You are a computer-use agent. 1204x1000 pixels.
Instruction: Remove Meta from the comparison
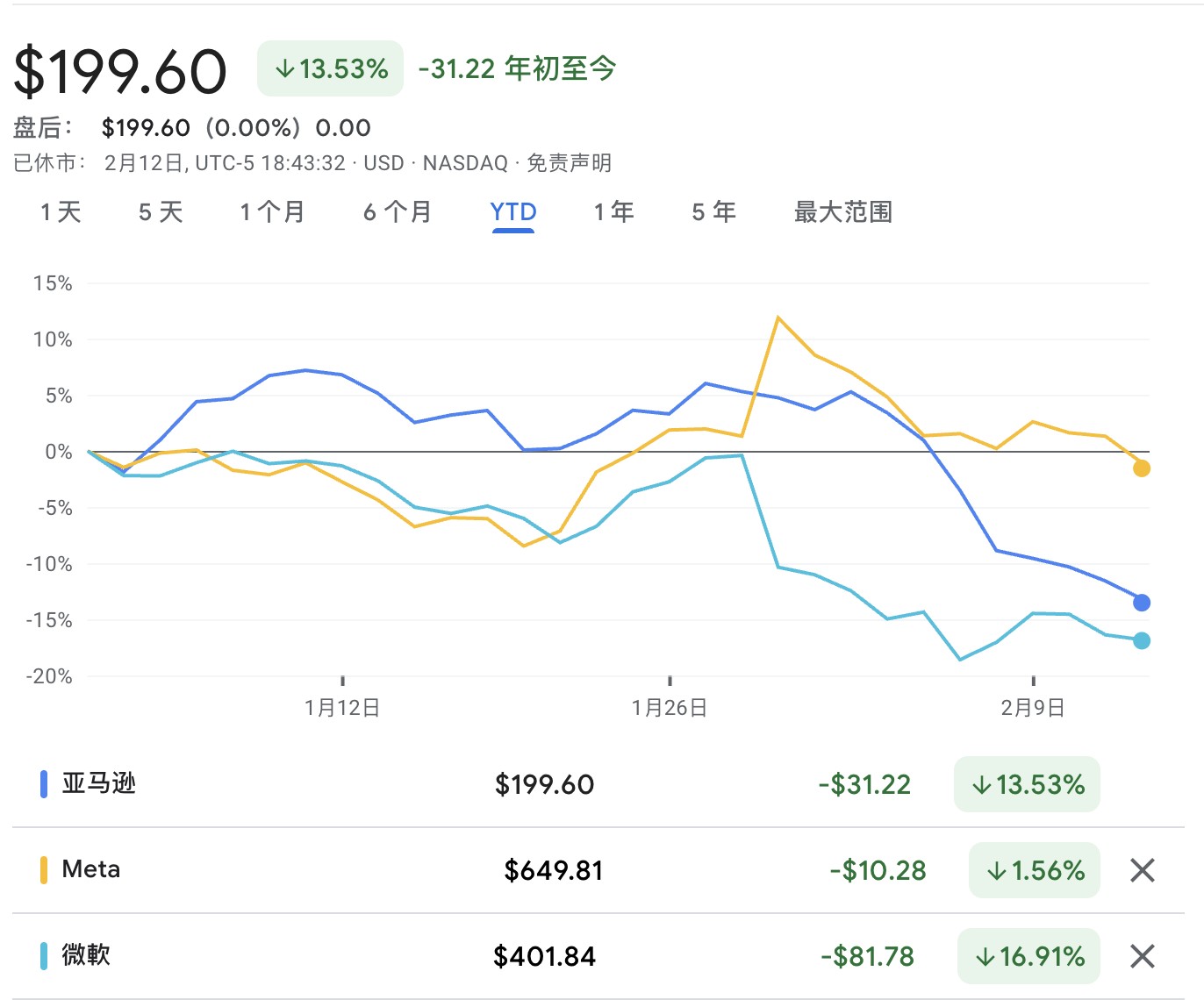click(1142, 870)
